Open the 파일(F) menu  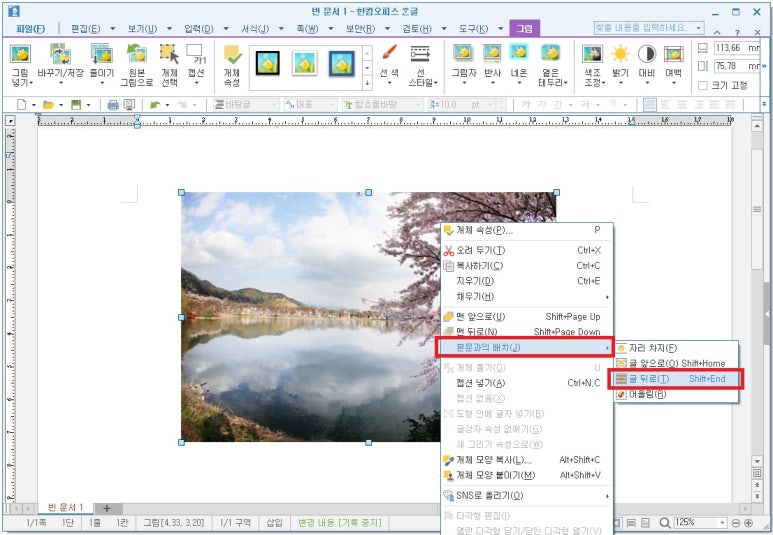(31, 29)
